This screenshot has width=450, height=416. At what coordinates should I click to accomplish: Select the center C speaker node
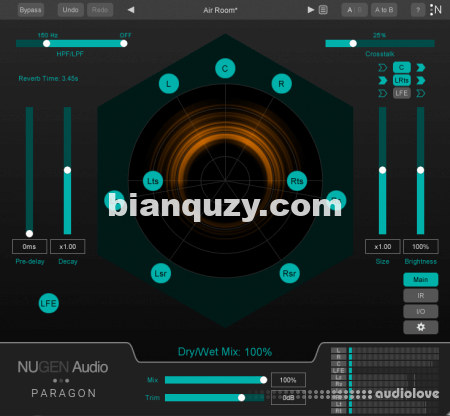pos(225,68)
